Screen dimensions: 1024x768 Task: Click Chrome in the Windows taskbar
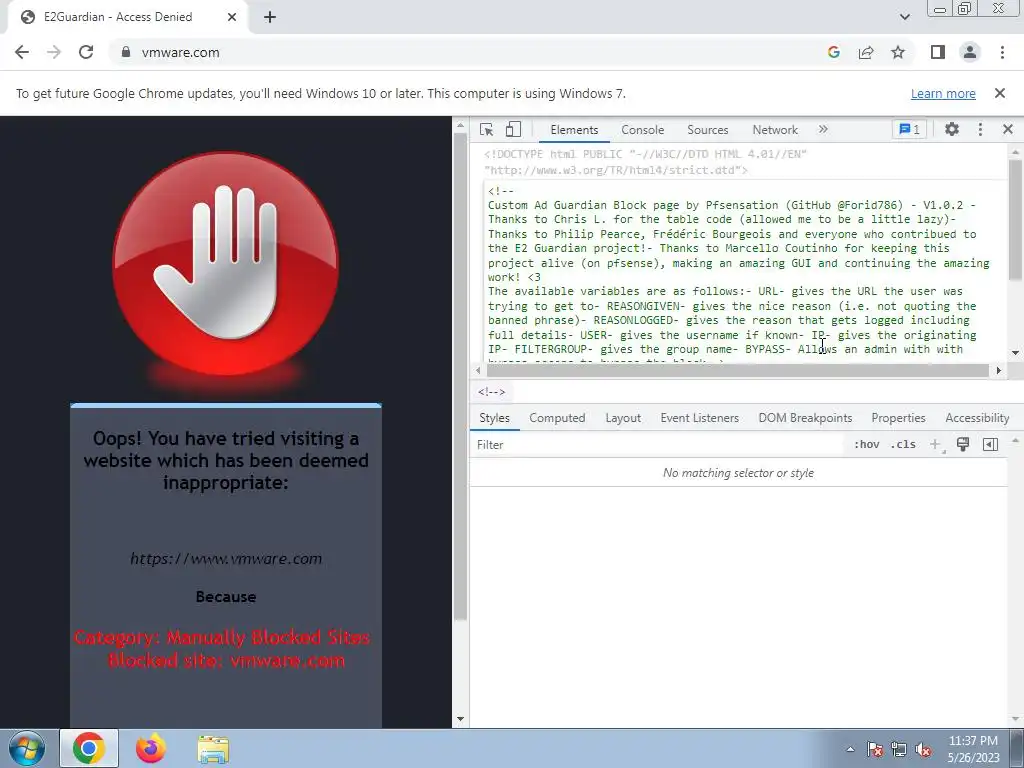tap(89, 748)
